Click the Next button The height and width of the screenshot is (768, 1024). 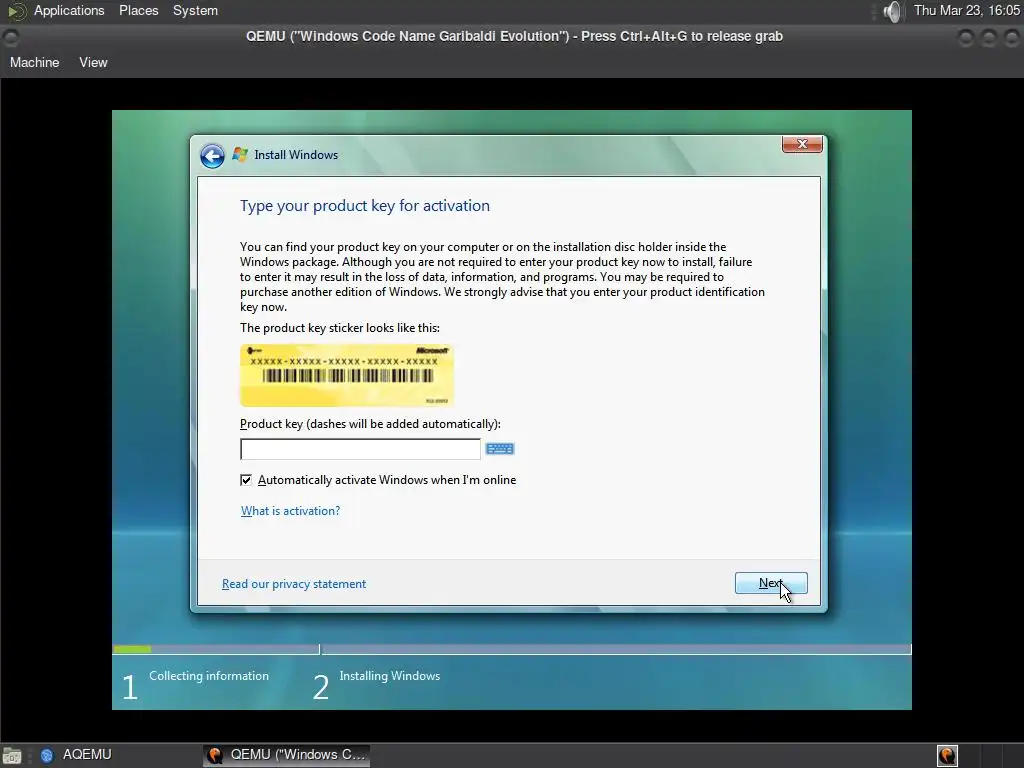(771, 583)
